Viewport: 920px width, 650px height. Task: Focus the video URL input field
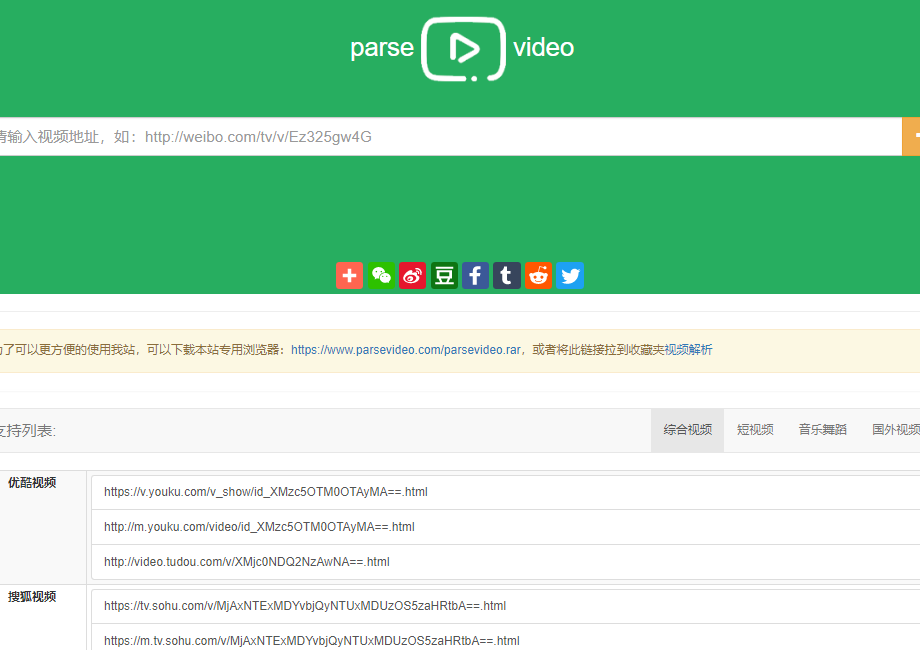pos(451,137)
